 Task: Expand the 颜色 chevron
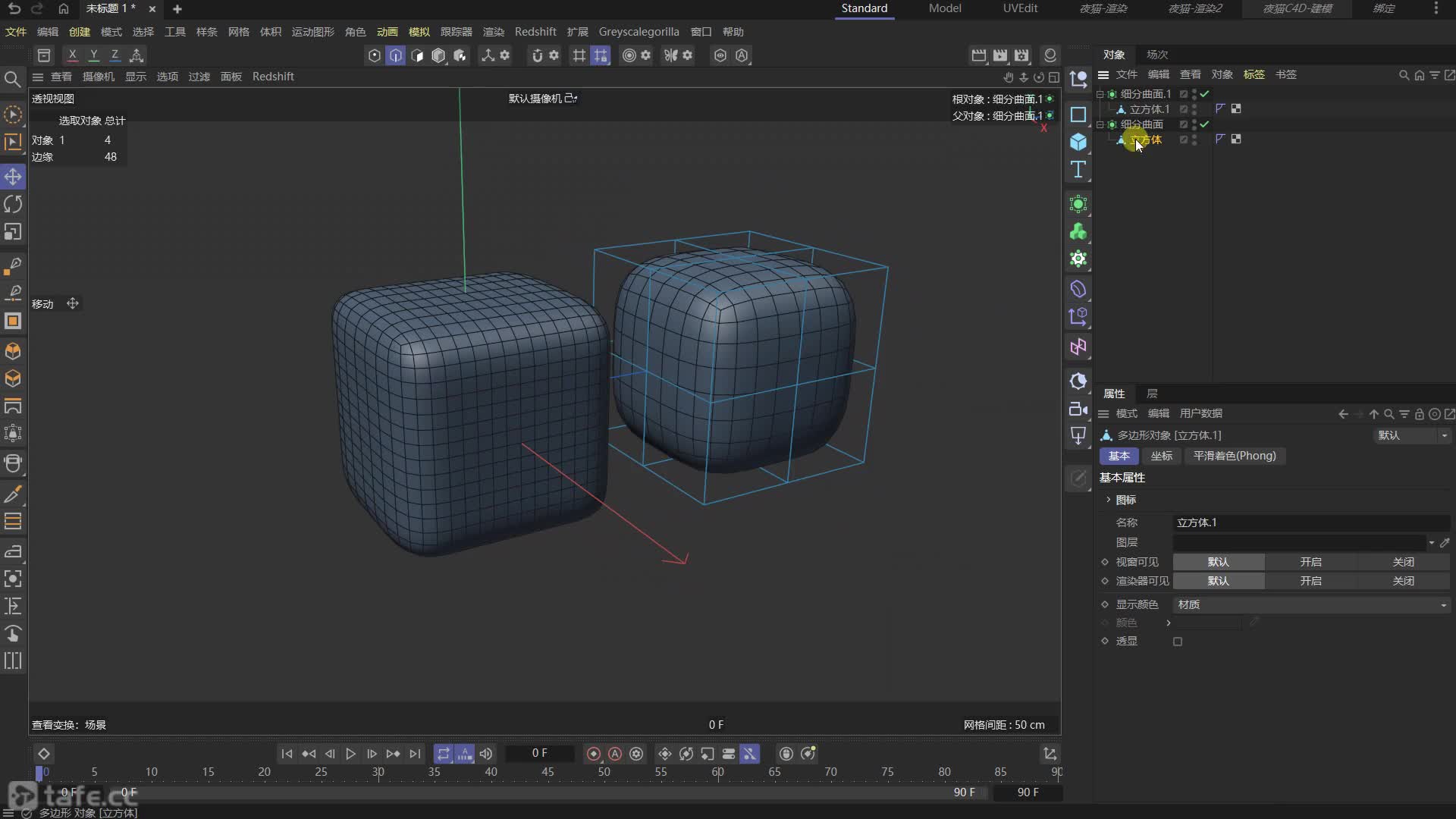1169,623
